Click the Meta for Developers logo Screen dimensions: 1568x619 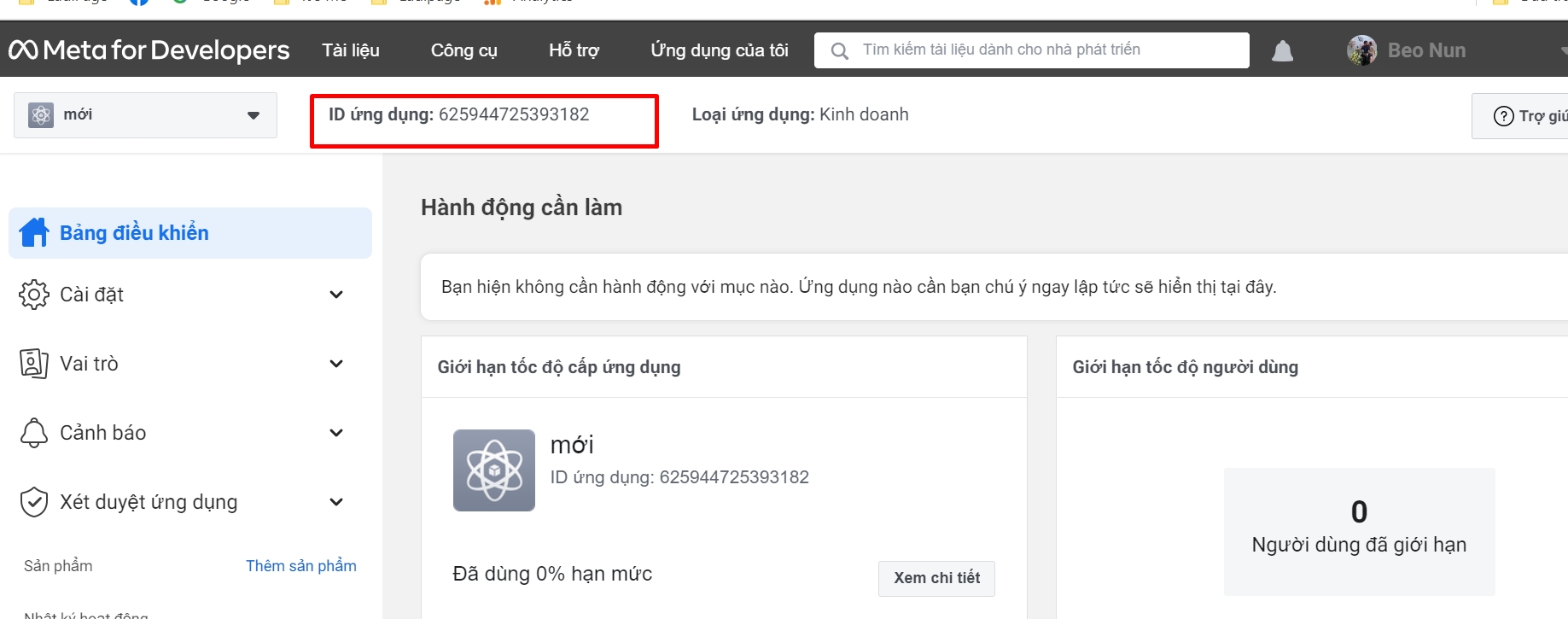click(x=149, y=50)
